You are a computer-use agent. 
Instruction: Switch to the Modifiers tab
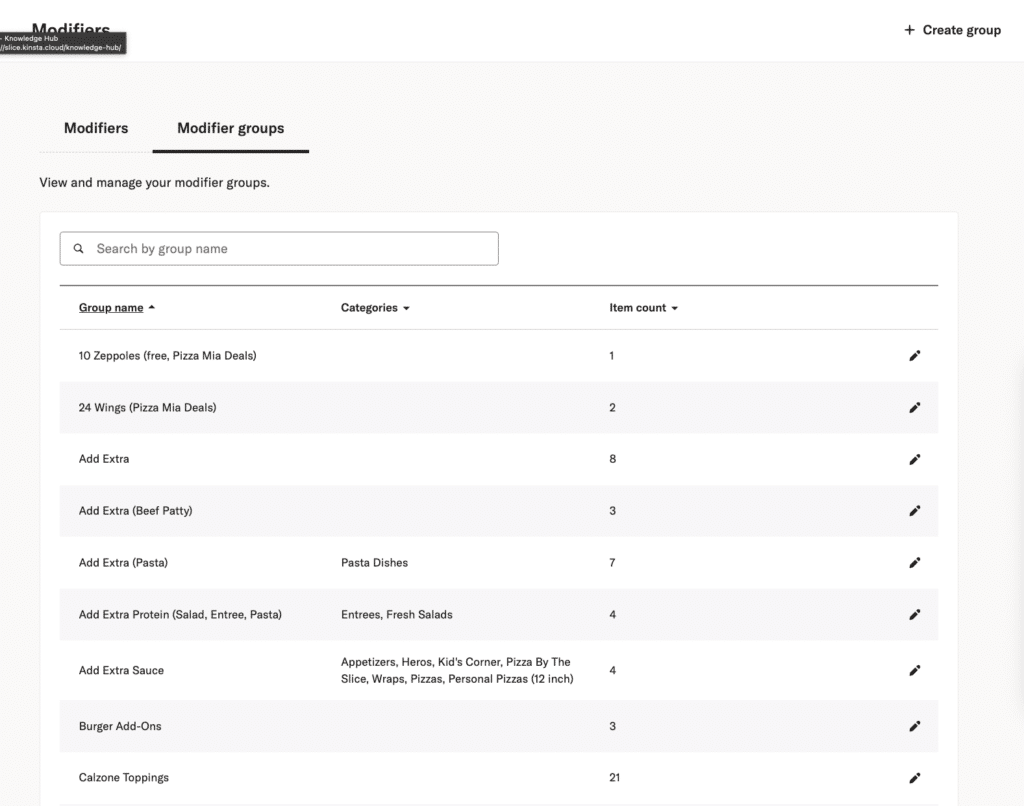click(x=96, y=128)
